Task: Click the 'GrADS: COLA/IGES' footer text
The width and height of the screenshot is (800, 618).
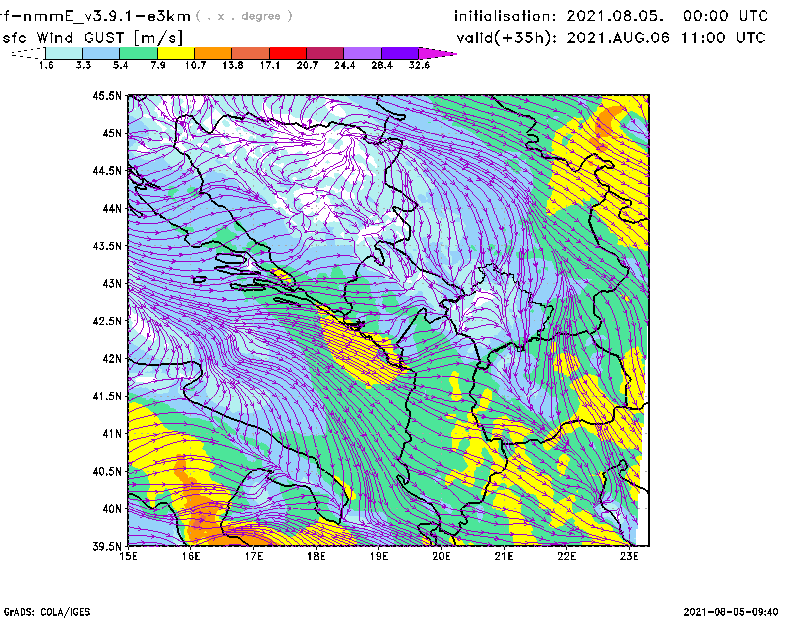Action: pyautogui.click(x=47, y=612)
